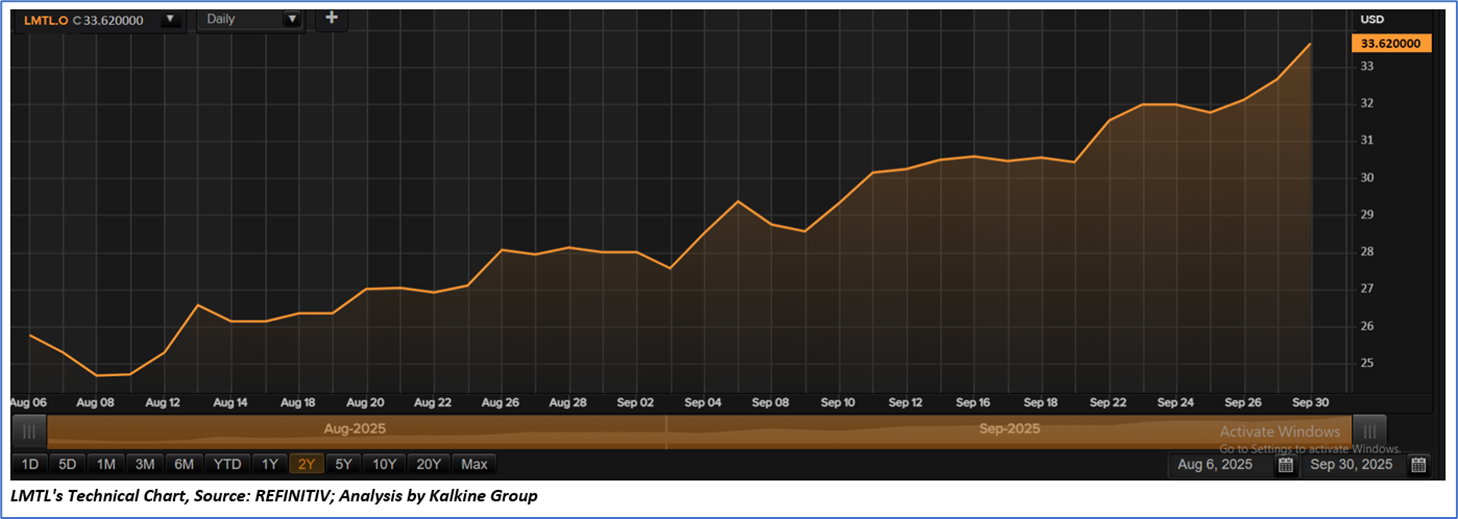Select the 3M time range

[145, 464]
